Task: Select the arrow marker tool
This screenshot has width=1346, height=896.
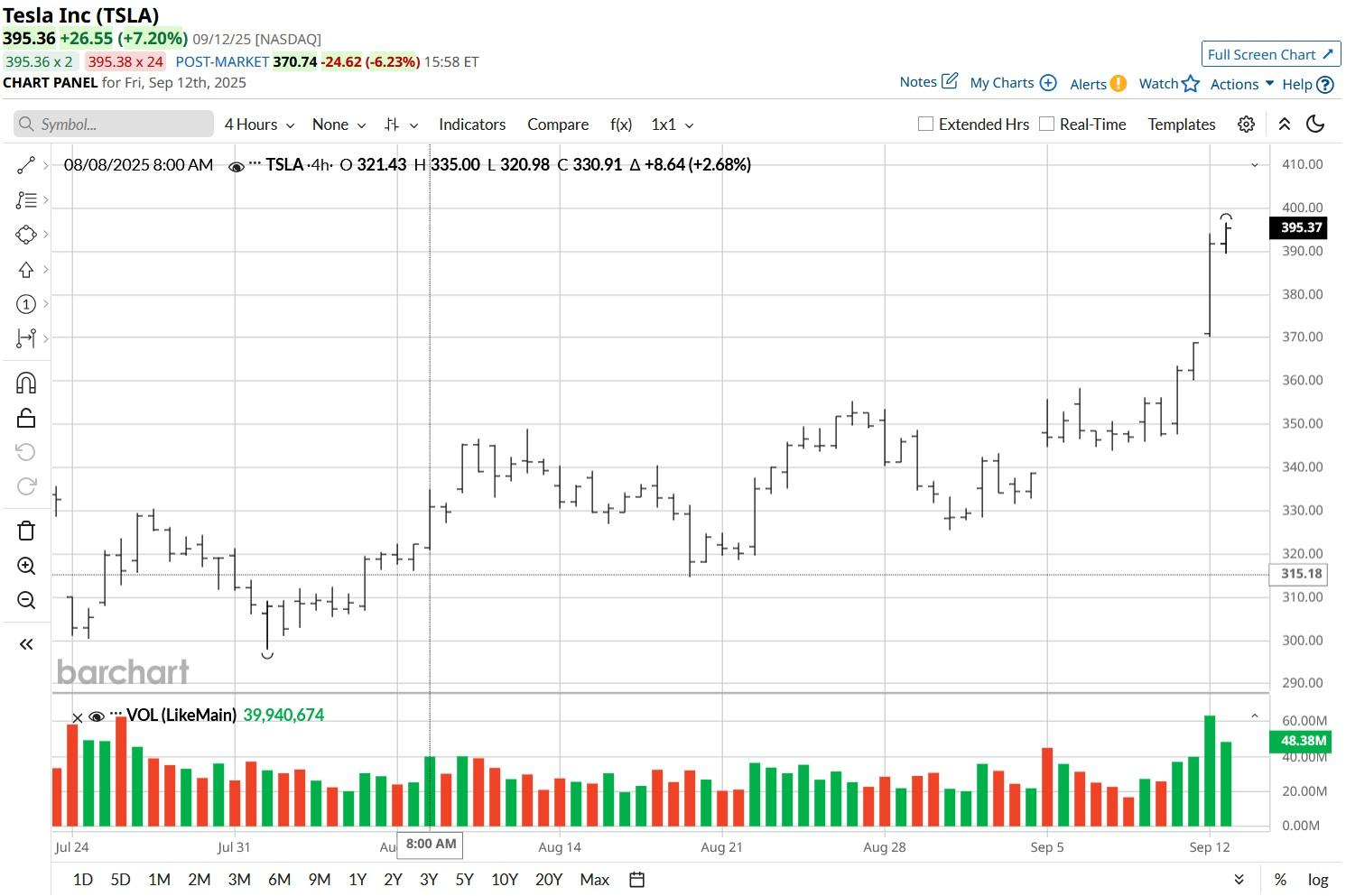Action: pos(25,270)
